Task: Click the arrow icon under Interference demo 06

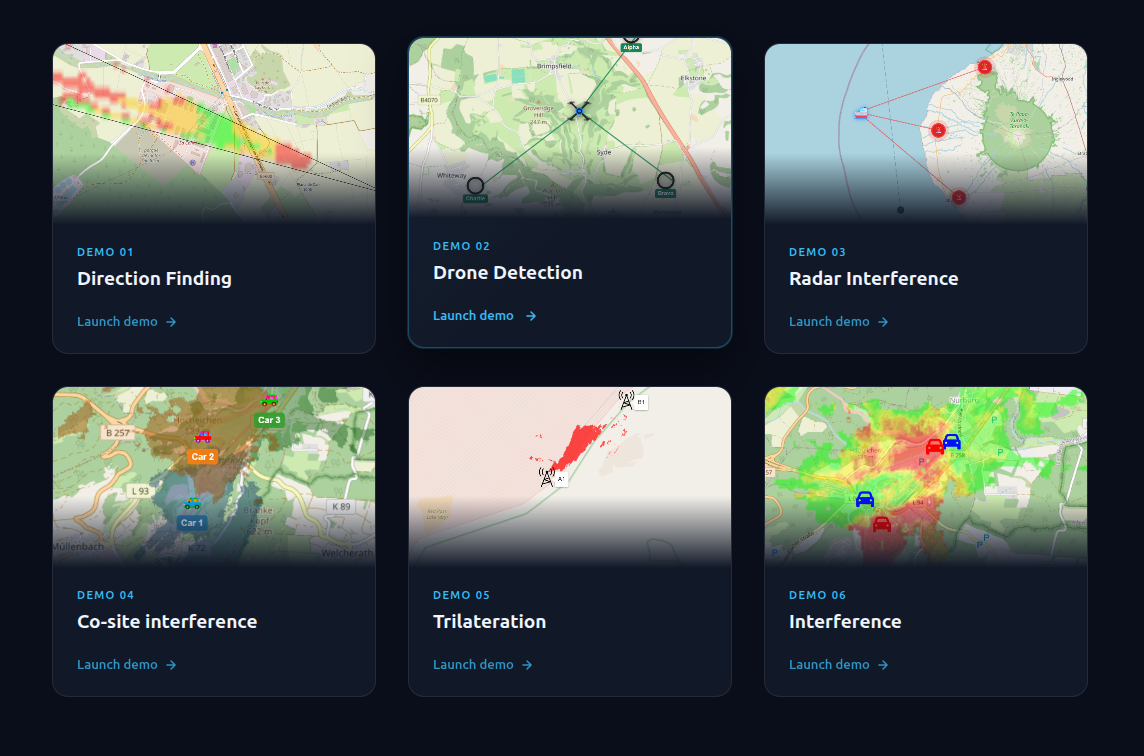Action: (x=883, y=665)
